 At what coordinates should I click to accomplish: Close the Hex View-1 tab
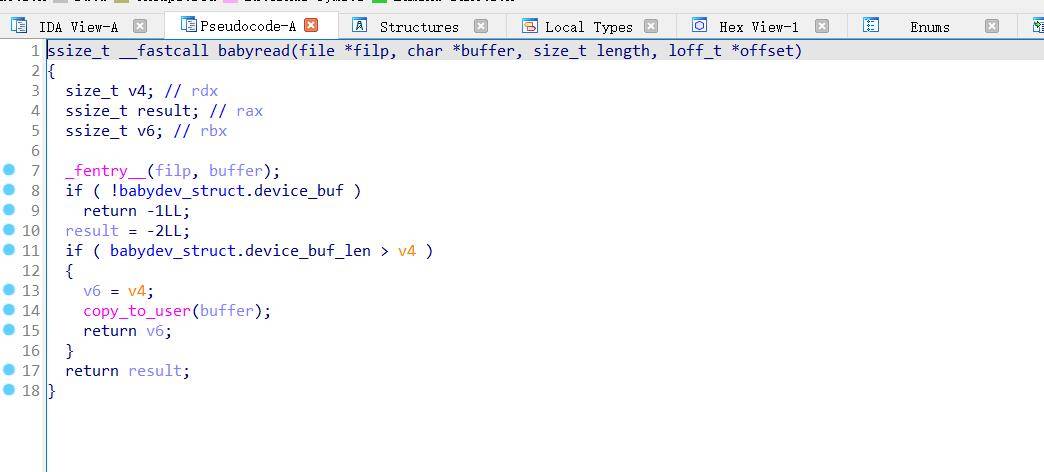[822, 26]
